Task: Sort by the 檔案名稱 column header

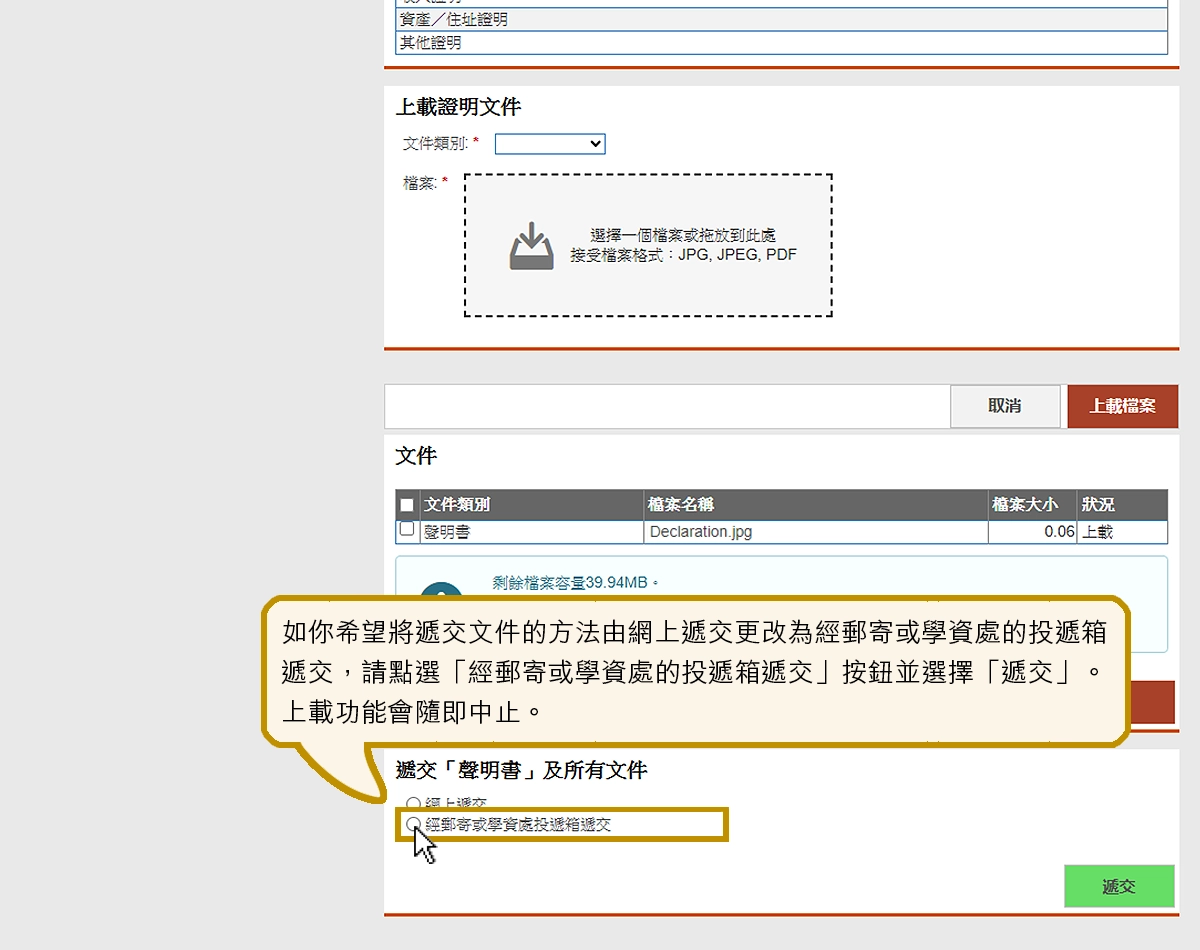Action: pos(681,505)
